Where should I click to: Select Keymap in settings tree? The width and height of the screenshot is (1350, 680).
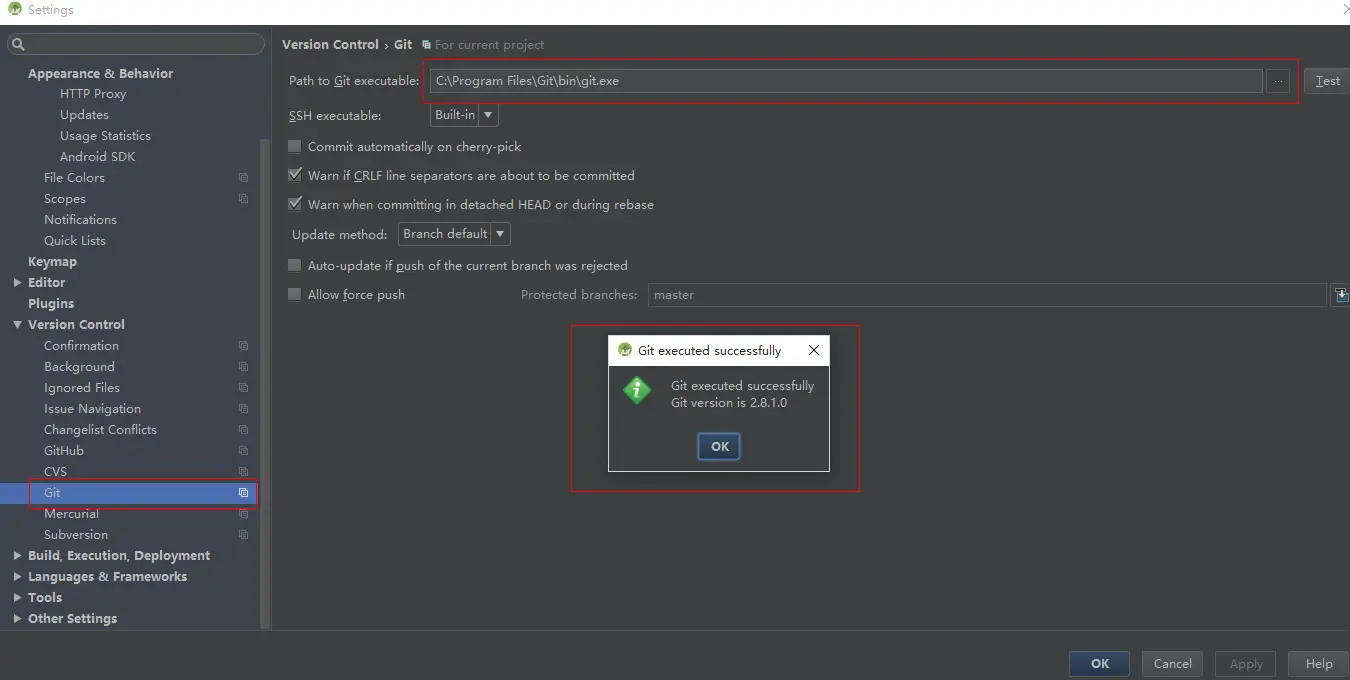tap(52, 262)
